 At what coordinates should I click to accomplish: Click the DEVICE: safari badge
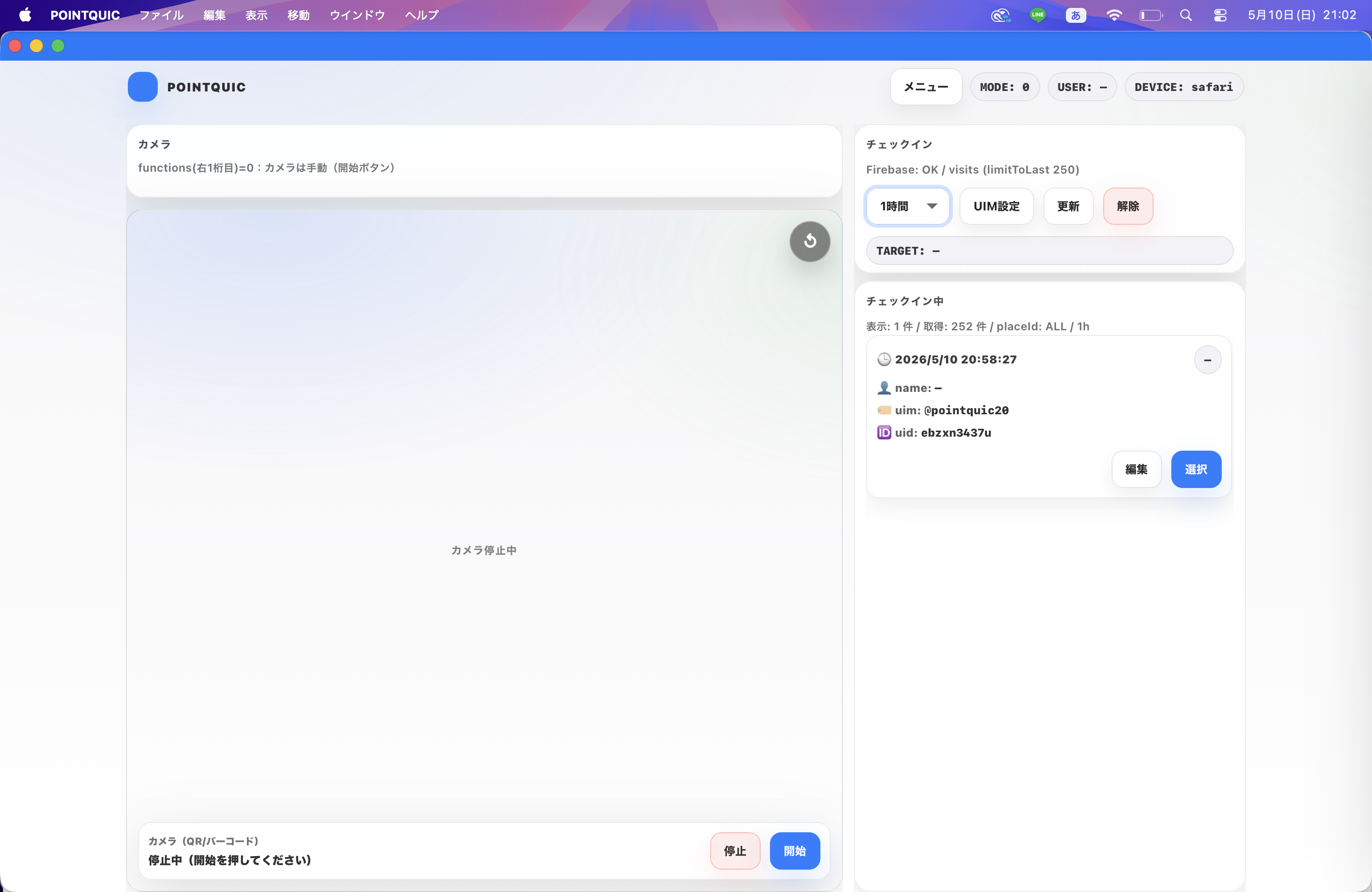1184,87
